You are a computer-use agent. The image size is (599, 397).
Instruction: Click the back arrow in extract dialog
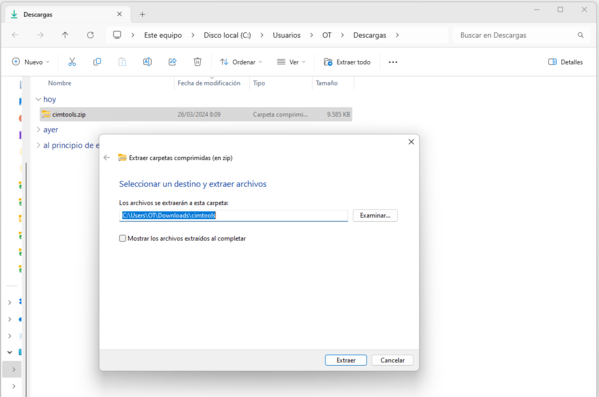[x=107, y=157]
